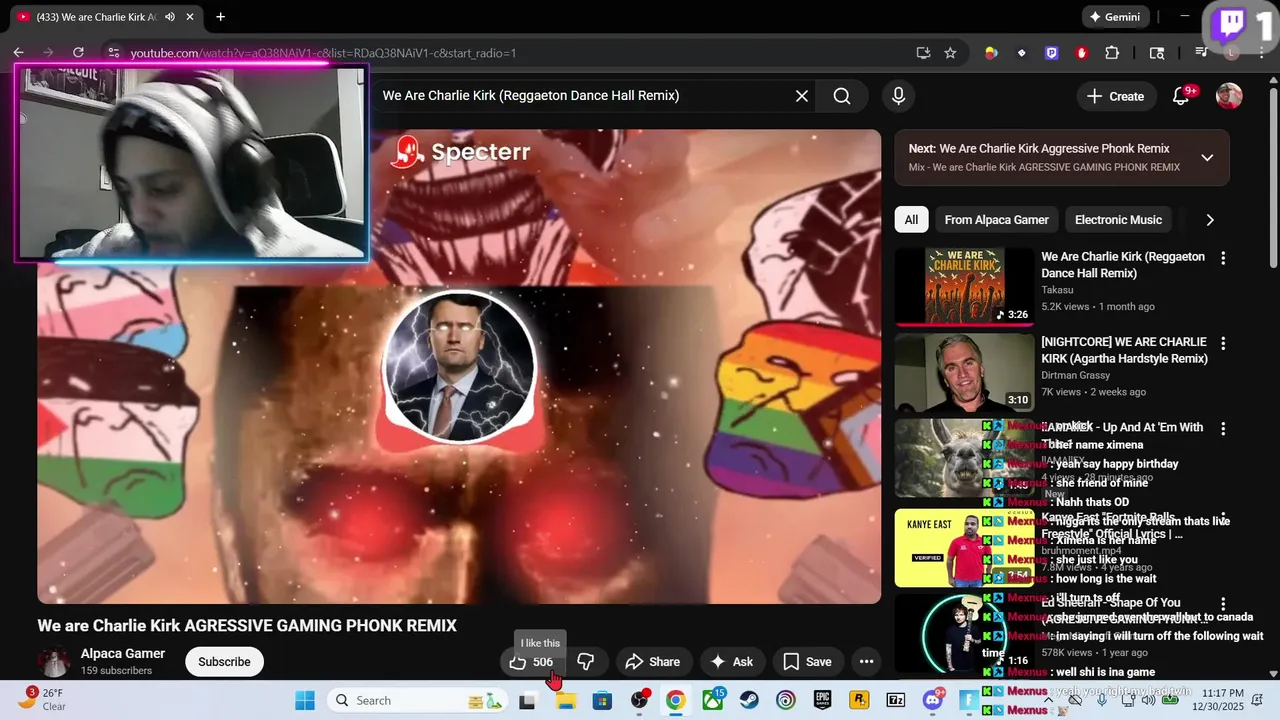The width and height of the screenshot is (1280, 720).
Task: Open more actions menu below the video
Action: pos(866,661)
